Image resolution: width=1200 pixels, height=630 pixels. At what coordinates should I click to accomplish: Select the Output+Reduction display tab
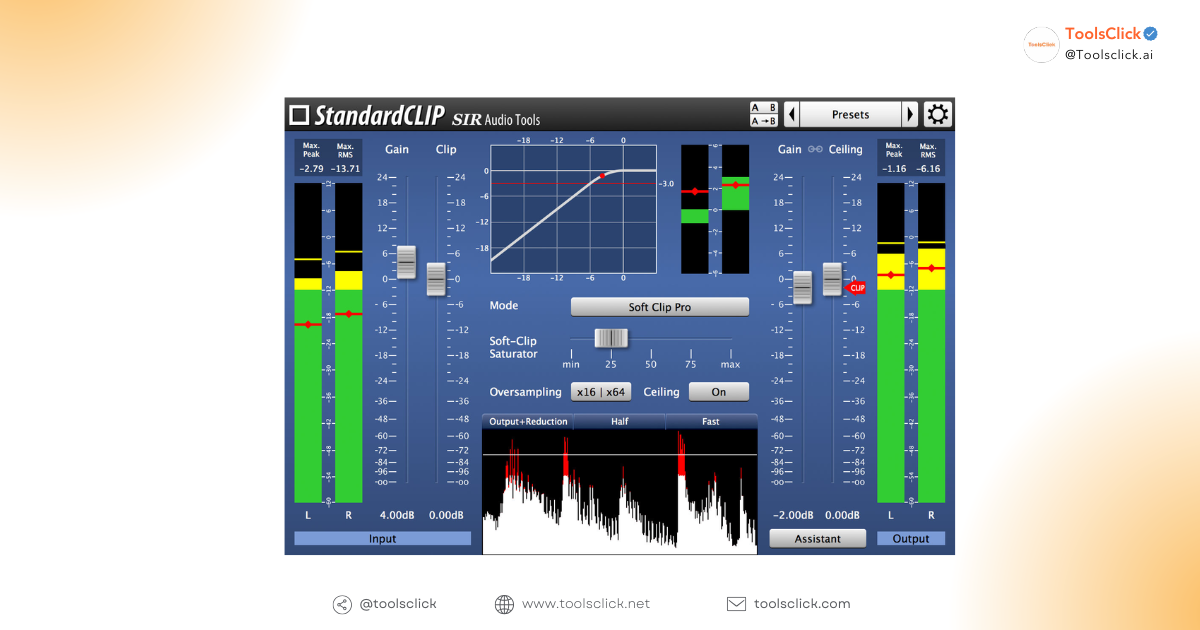528,421
